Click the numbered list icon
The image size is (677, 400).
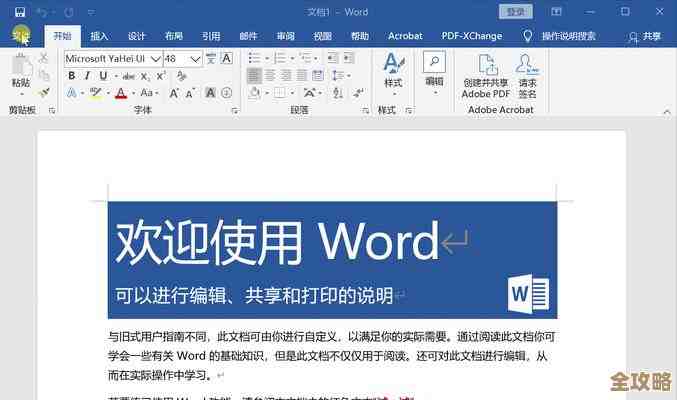click(282, 58)
